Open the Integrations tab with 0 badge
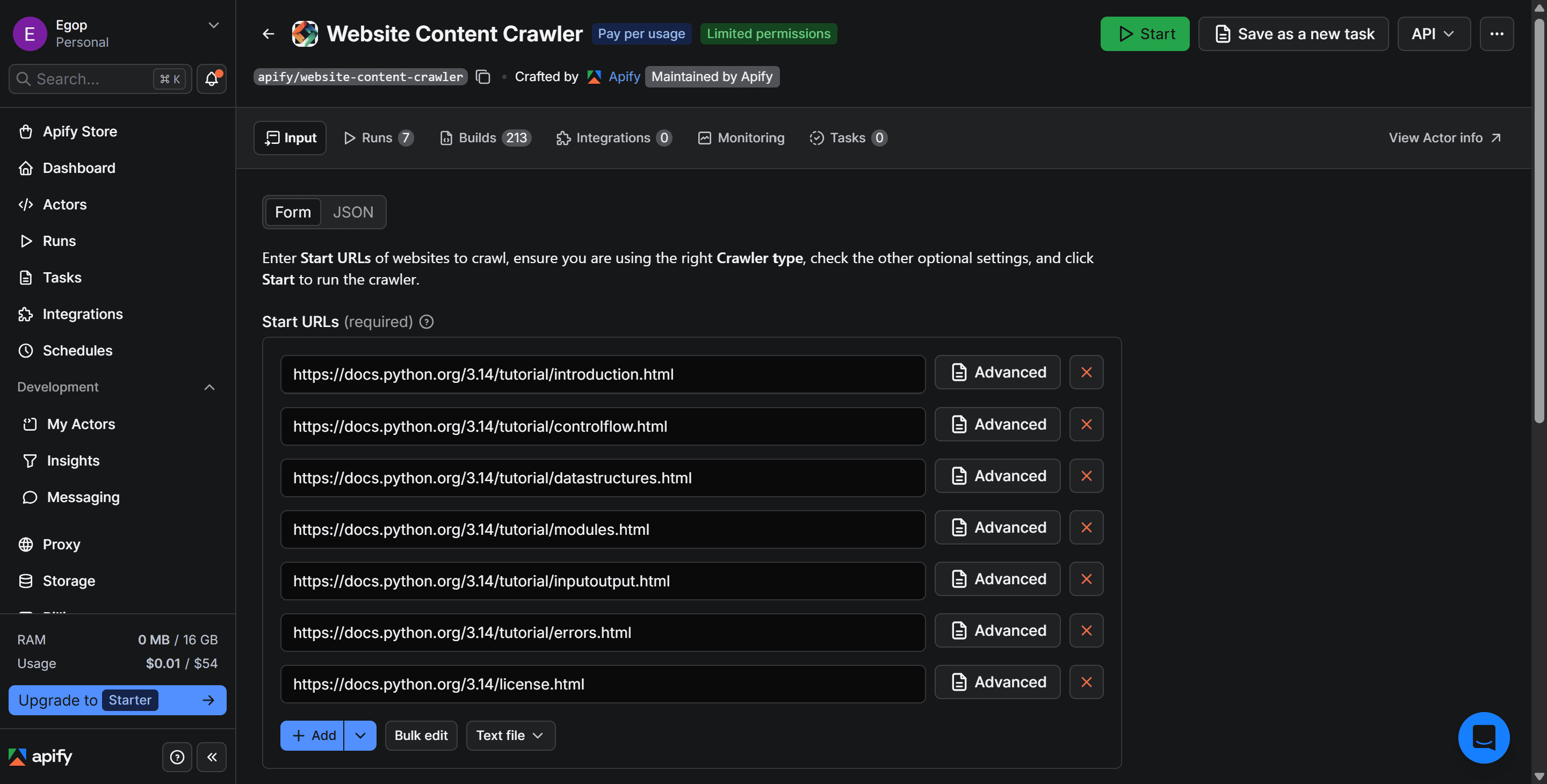The height and width of the screenshot is (784, 1547). [615, 138]
